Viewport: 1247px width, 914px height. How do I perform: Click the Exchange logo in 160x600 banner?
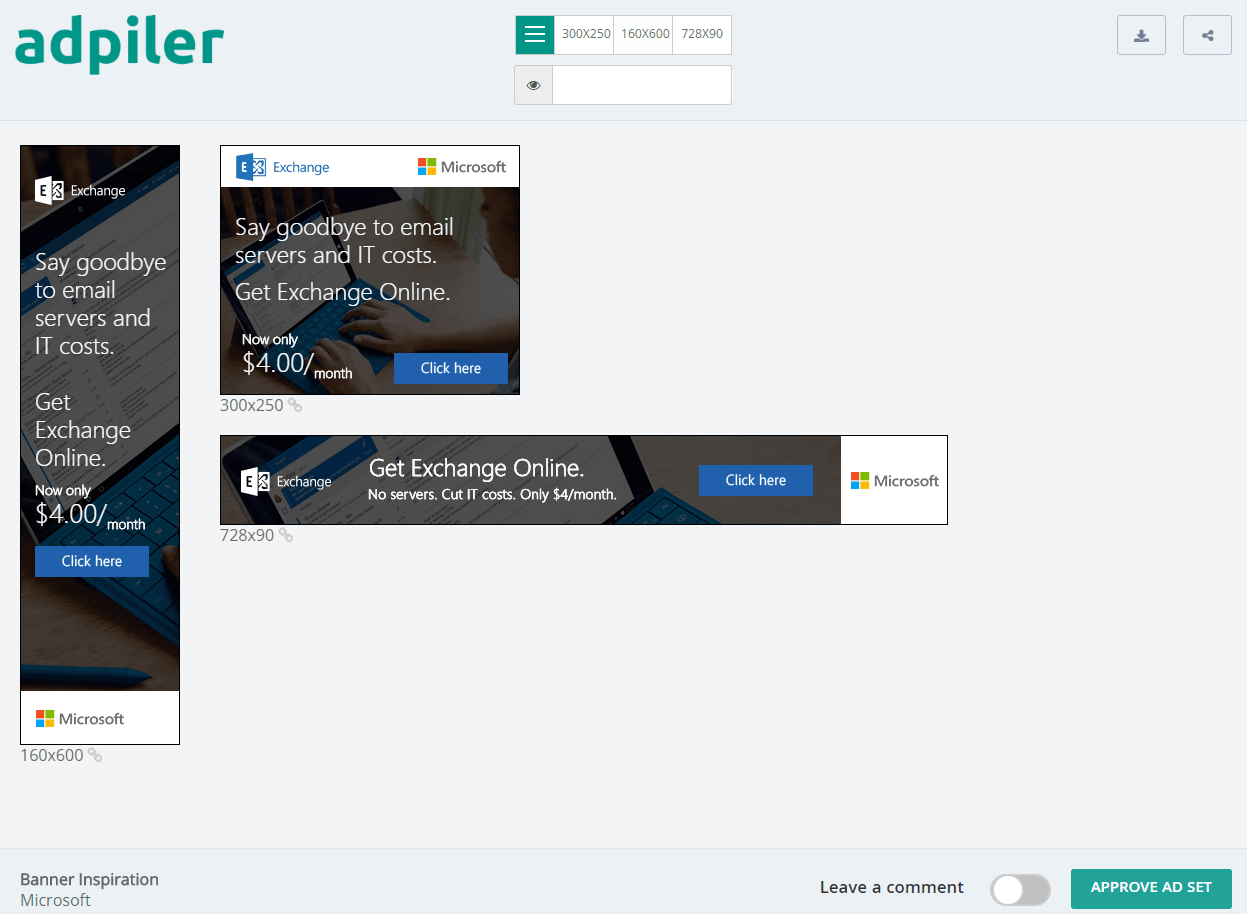pyautogui.click(x=80, y=190)
